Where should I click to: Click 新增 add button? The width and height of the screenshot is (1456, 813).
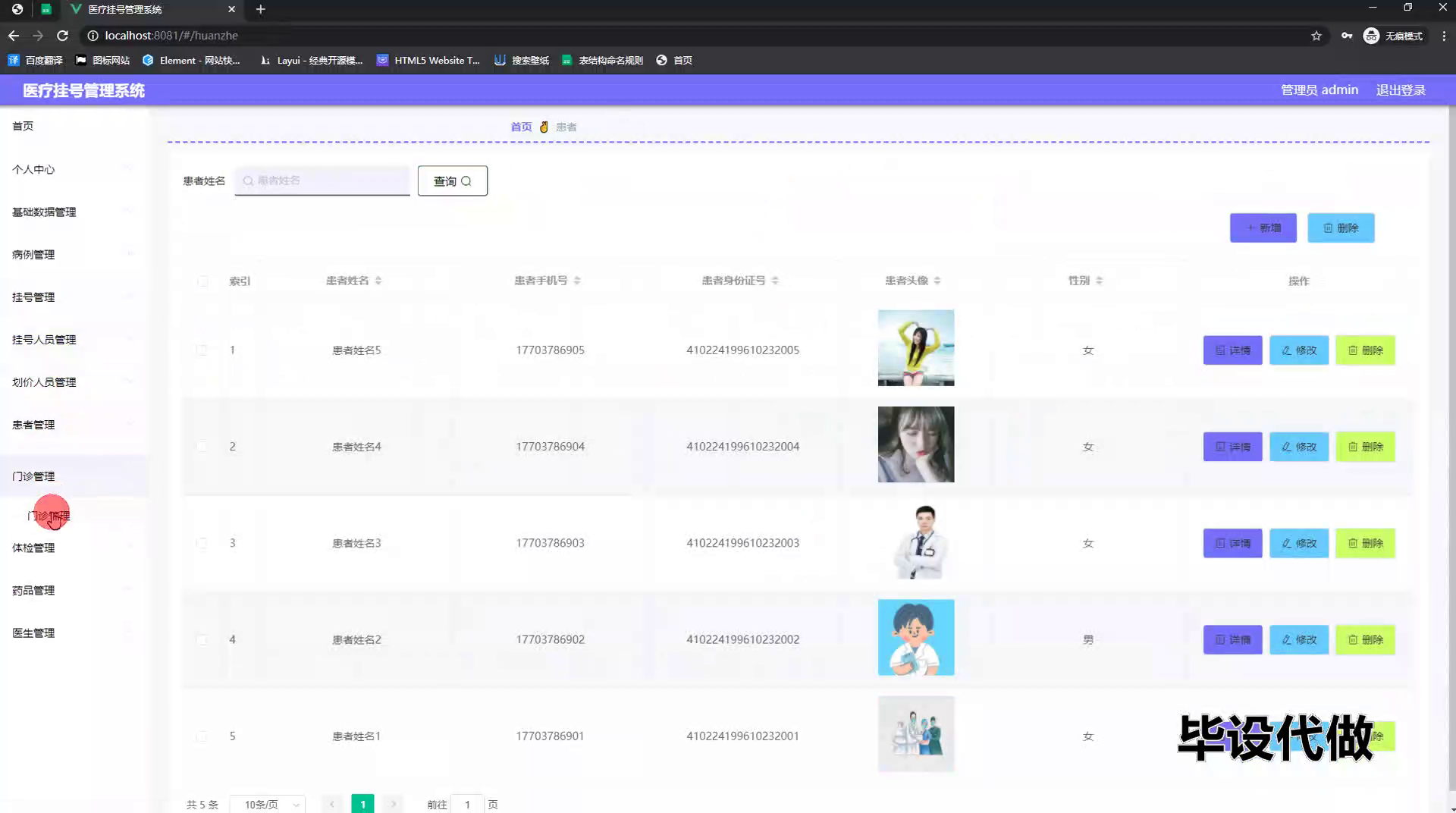point(1263,228)
